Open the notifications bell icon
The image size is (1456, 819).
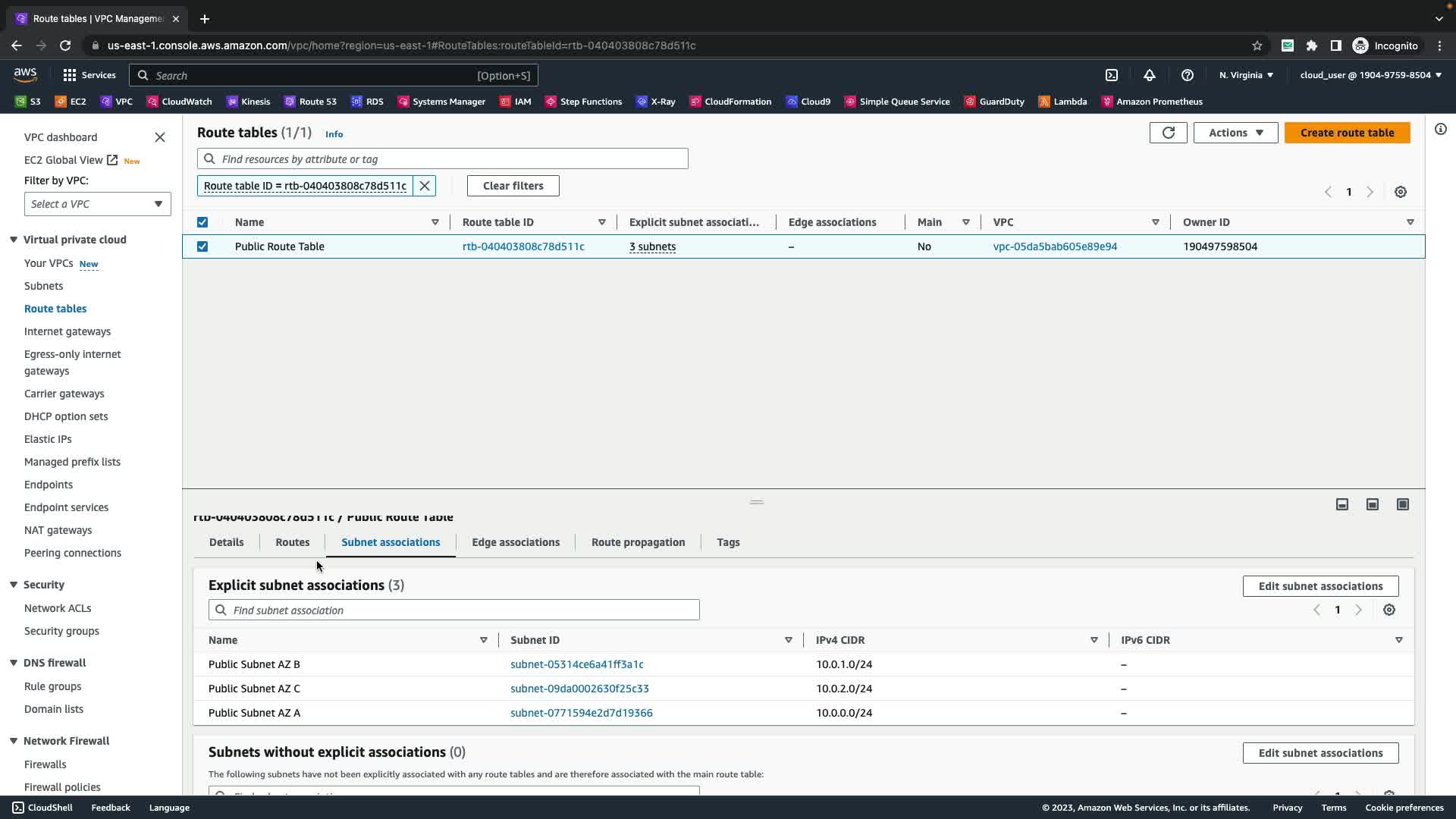tap(1150, 75)
